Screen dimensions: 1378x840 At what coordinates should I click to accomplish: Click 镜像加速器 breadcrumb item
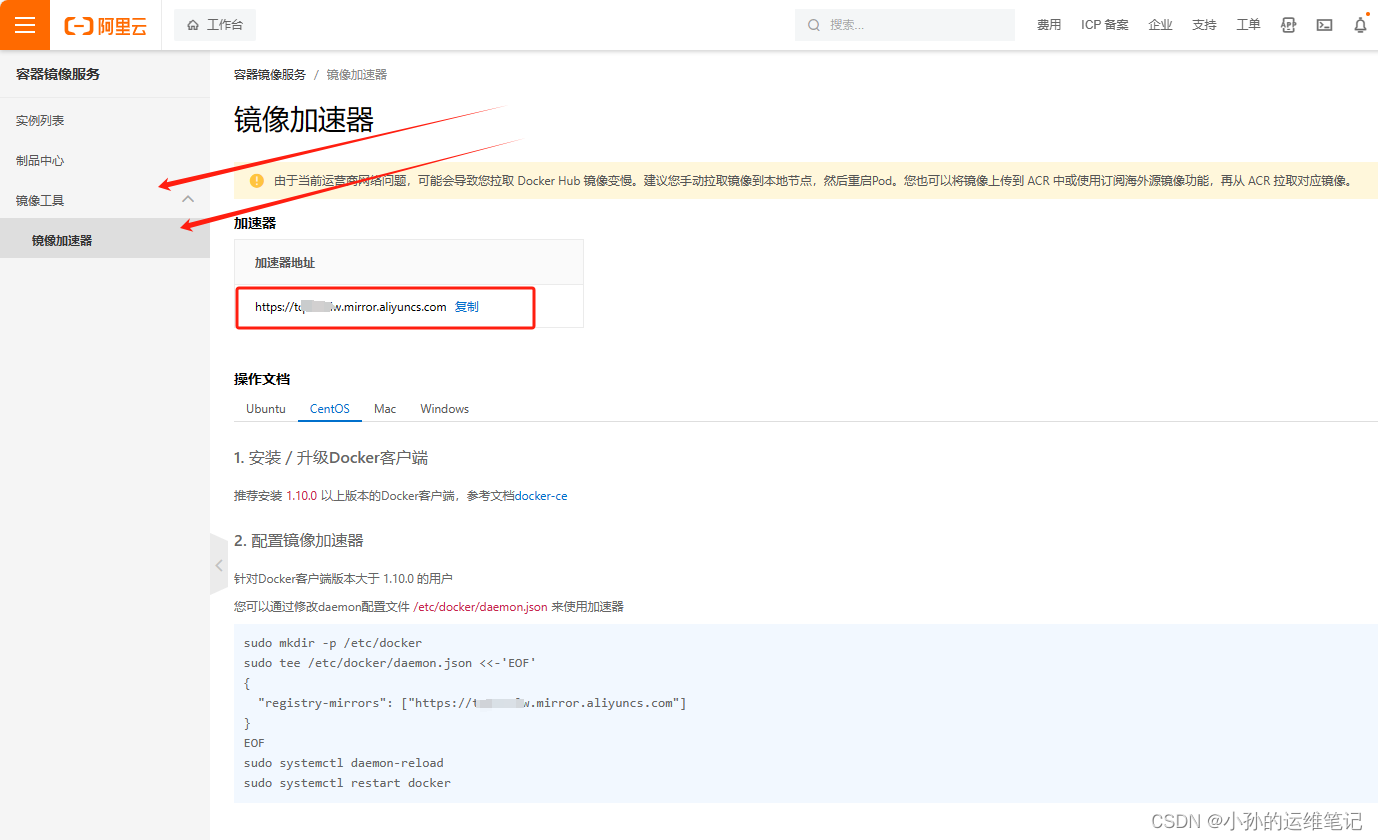pos(356,75)
